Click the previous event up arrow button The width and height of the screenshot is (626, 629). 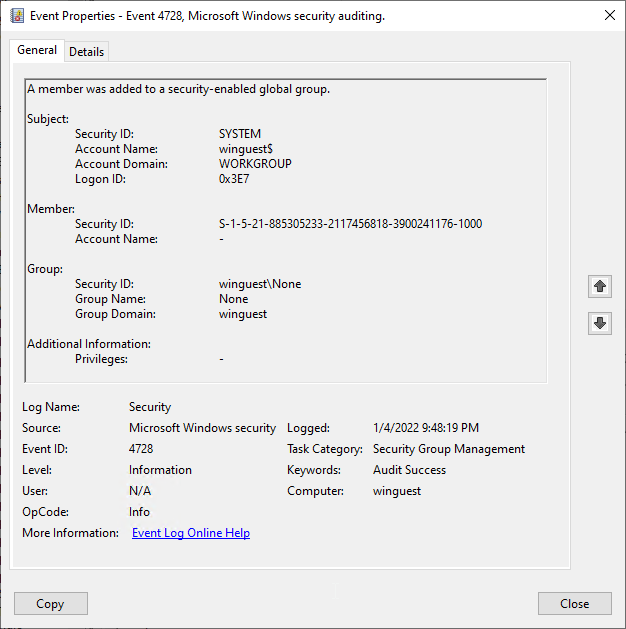(600, 286)
